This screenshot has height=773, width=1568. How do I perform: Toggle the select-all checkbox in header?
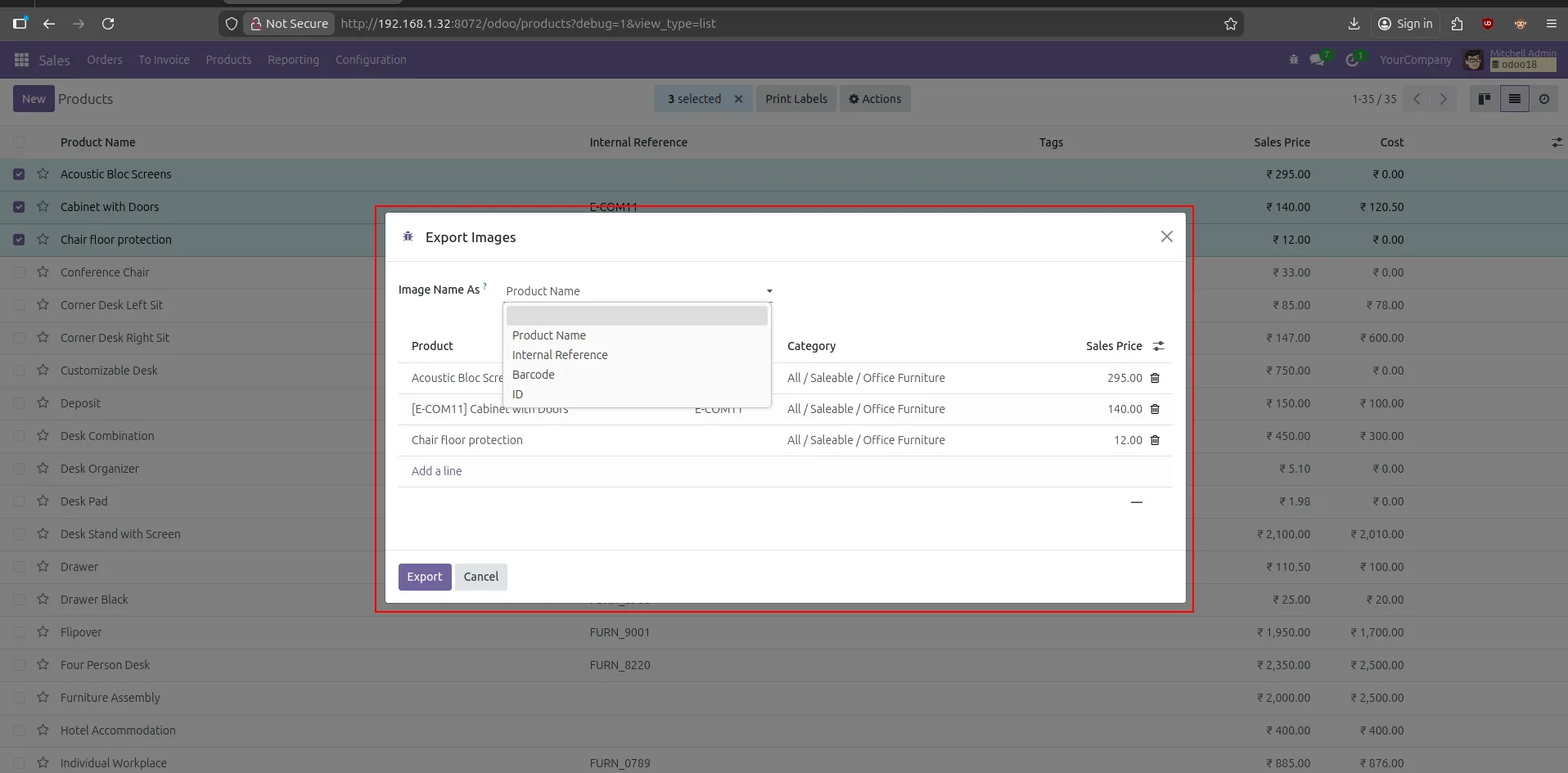19,142
